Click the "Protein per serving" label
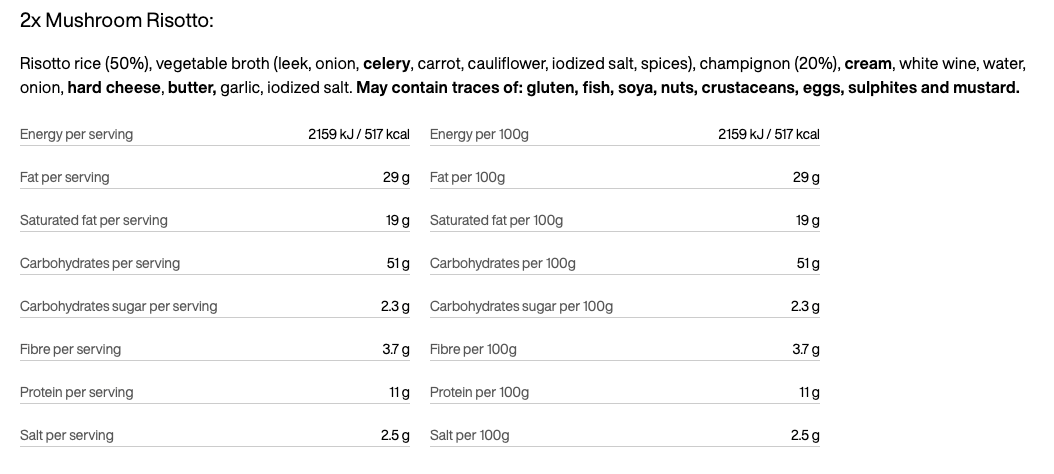Screen dimensions: 1054x474 pyautogui.click(x=76, y=392)
